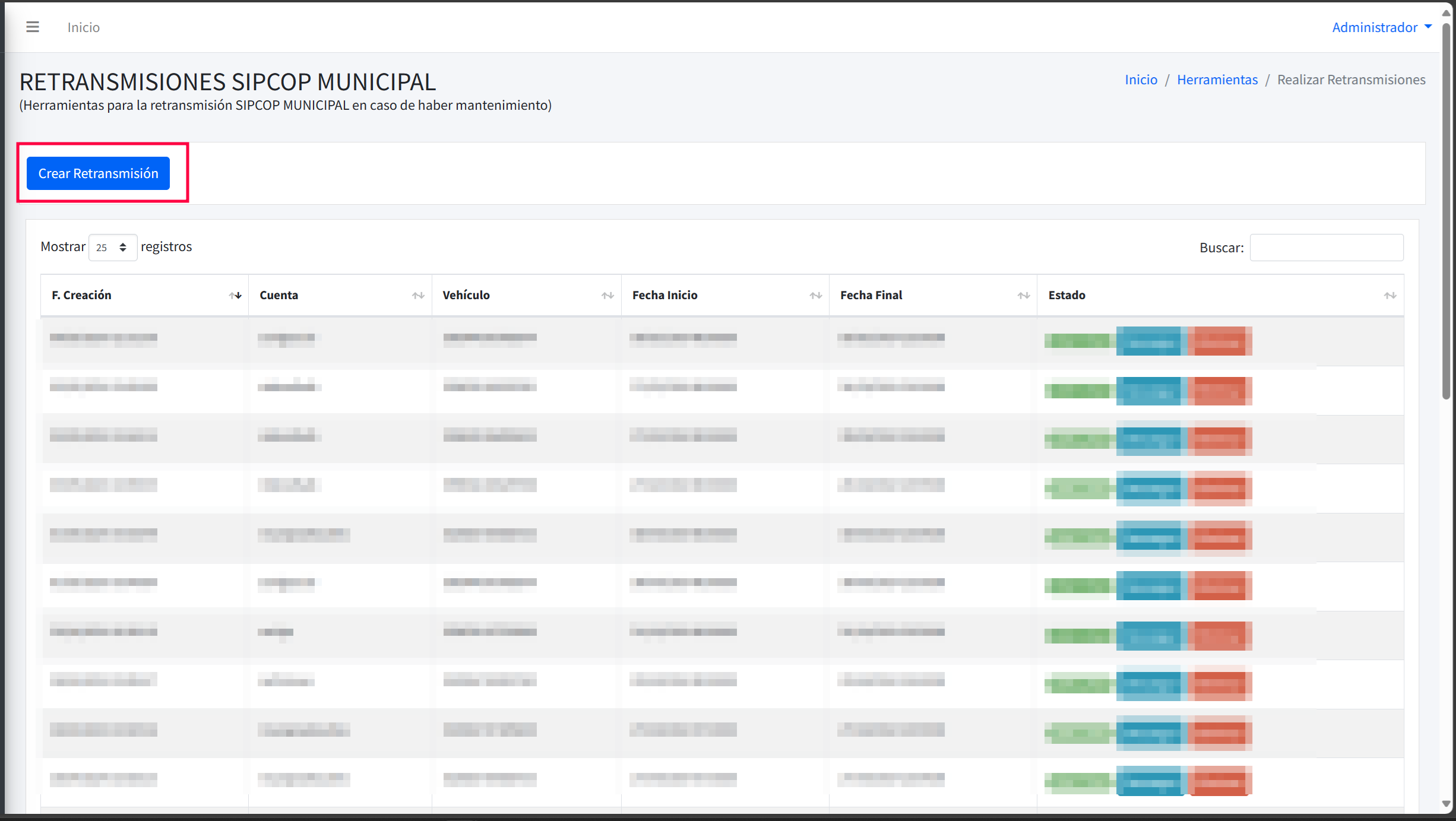Image resolution: width=1456 pixels, height=821 pixels.
Task: Click the Inicio navbar item
Action: [x=84, y=27]
